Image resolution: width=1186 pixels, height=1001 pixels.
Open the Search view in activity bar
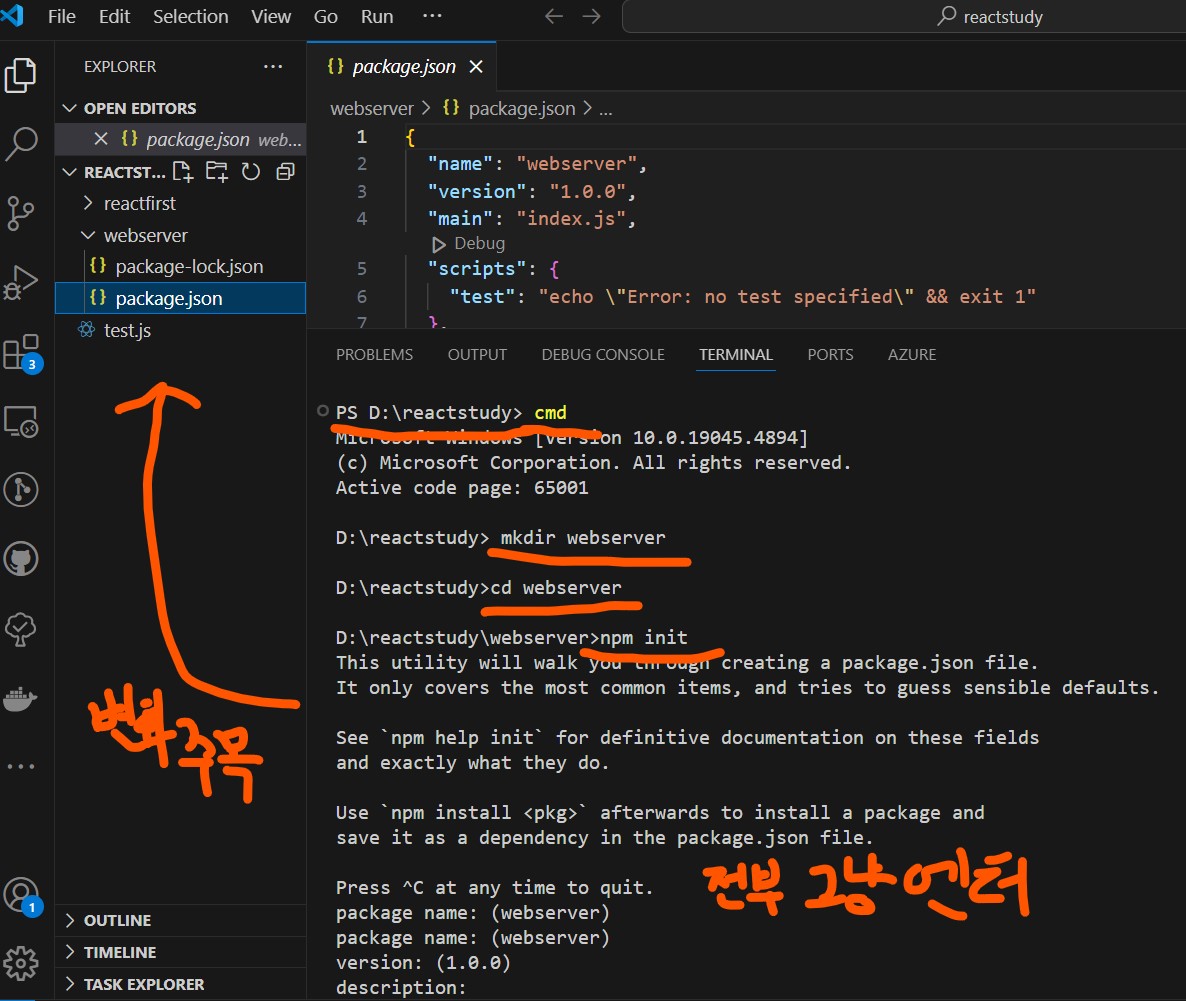(x=20, y=144)
